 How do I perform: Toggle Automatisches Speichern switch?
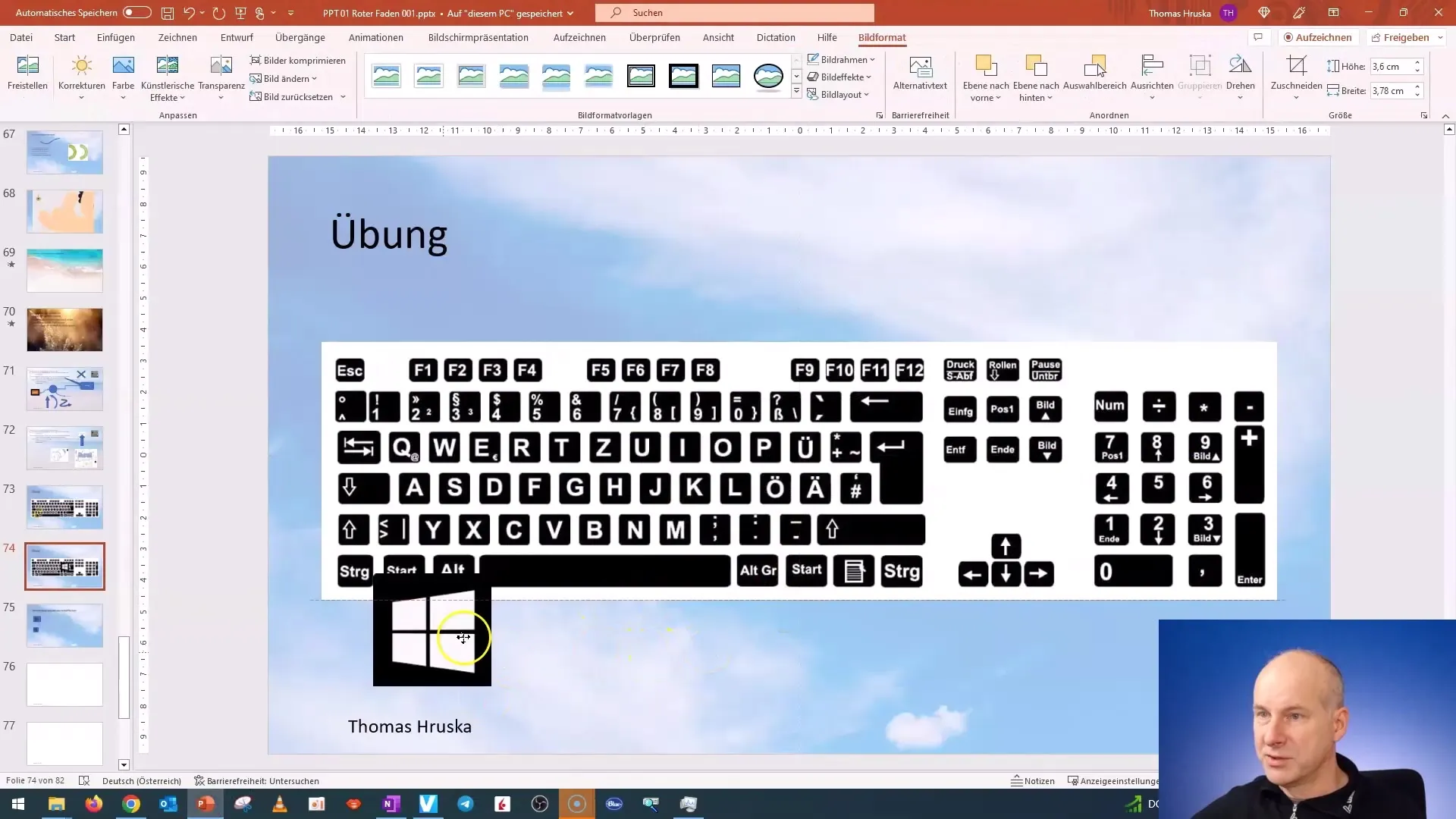[x=136, y=13]
